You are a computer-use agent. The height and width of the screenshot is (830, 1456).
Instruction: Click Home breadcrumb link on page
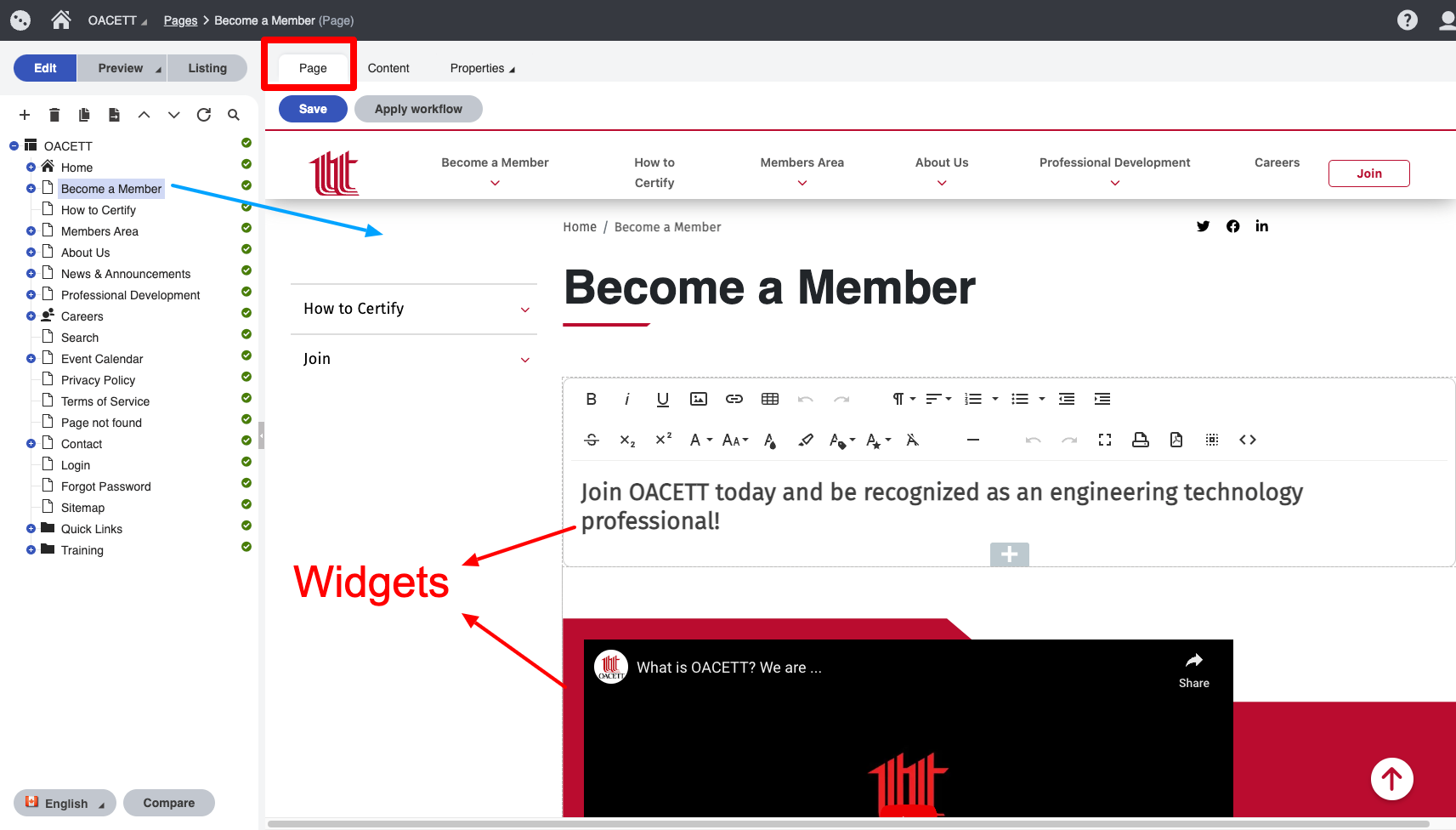(580, 227)
